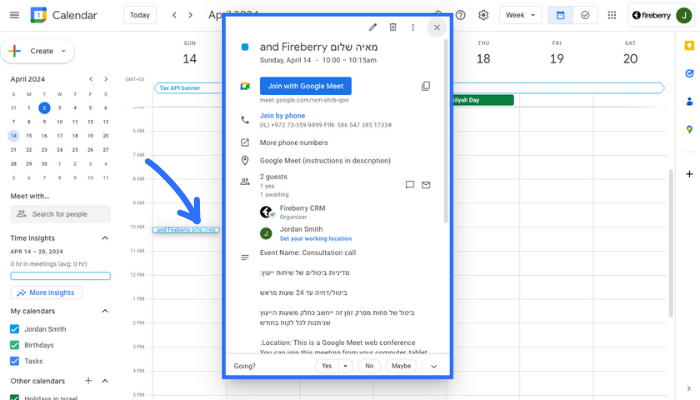700x400 pixels.
Task: Email guests envelope icon
Action: [x=426, y=185]
